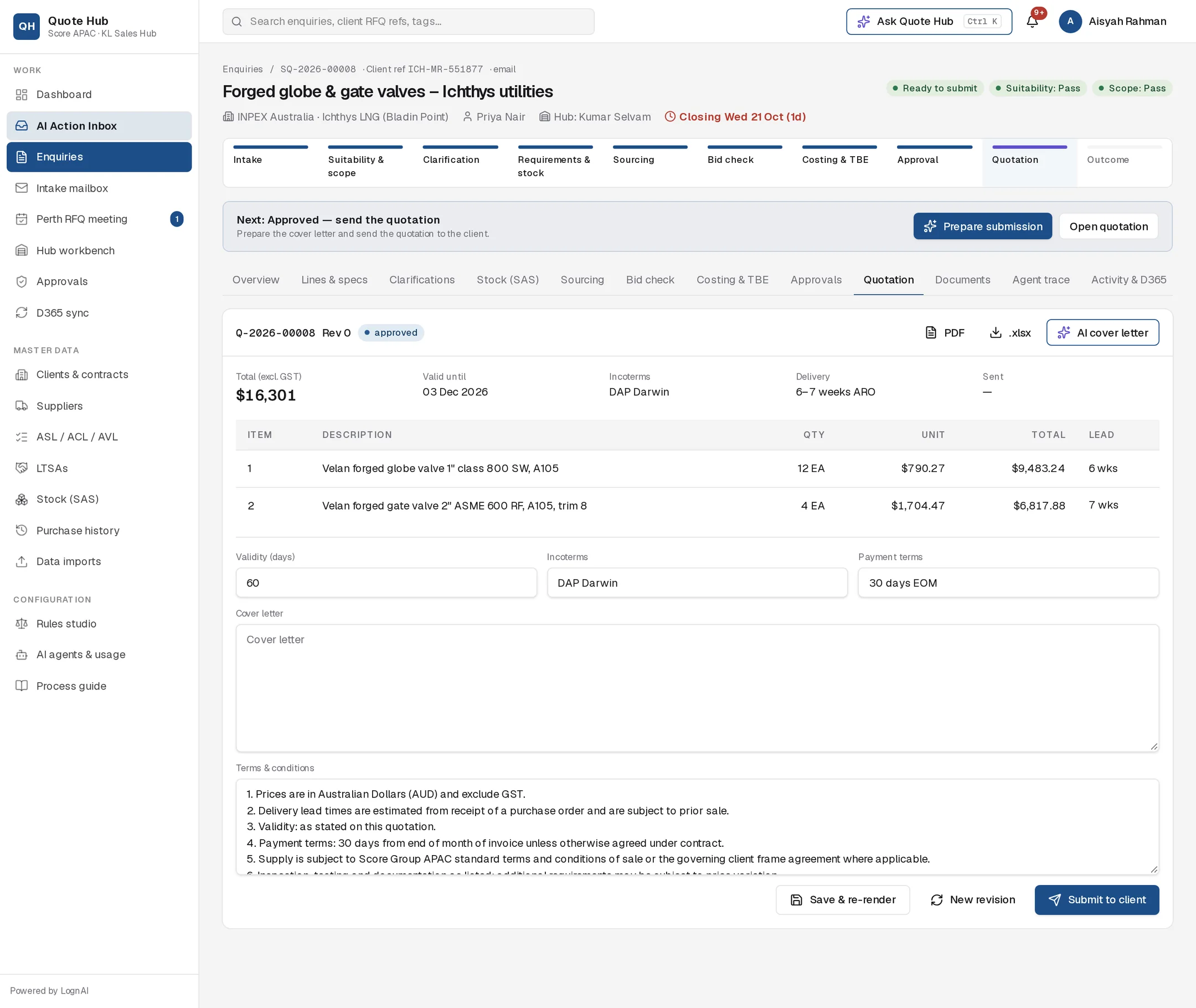The height and width of the screenshot is (1008, 1196).
Task: Open the Dashboard sidebar item
Action: [99, 94]
